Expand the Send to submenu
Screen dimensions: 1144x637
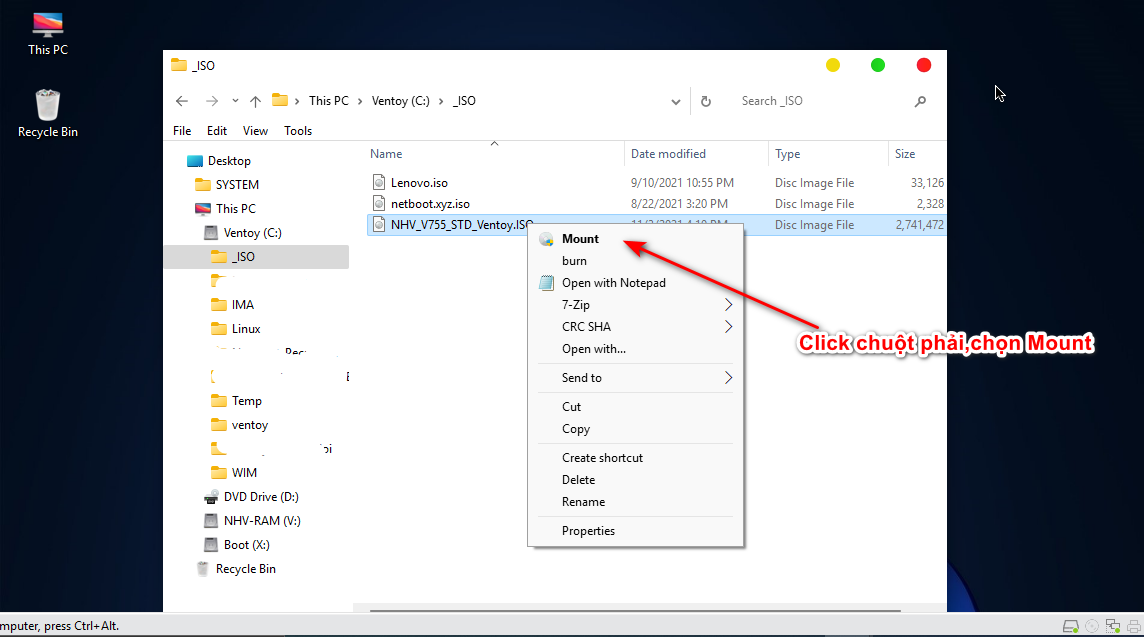(635, 378)
